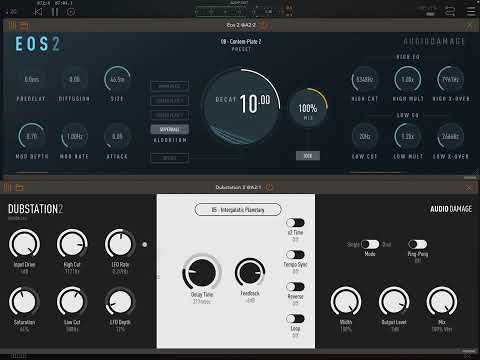The image size is (480, 360).
Task: Click the Dubstation High Cut knob
Action: 72,244
